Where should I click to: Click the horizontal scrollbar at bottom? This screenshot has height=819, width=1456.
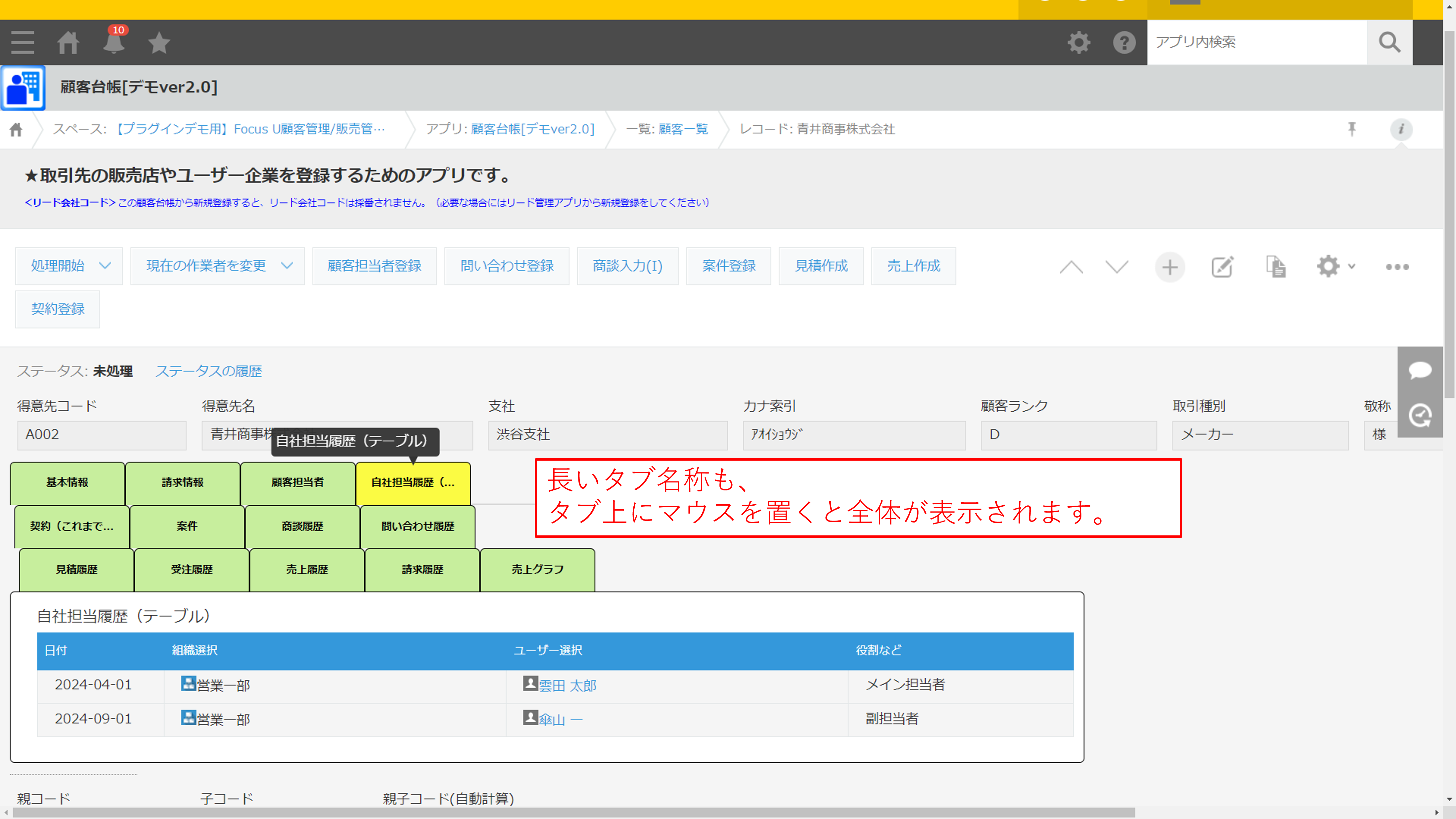click(573, 813)
